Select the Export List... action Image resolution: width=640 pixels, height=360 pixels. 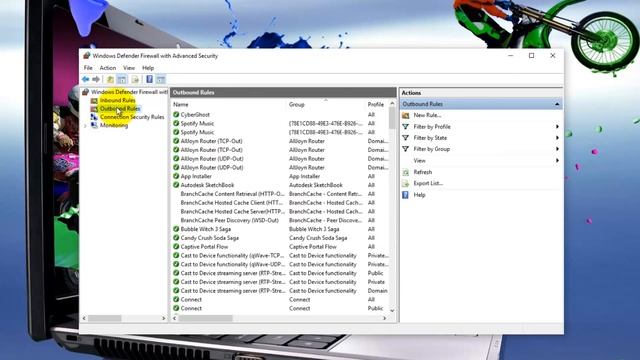[428, 183]
